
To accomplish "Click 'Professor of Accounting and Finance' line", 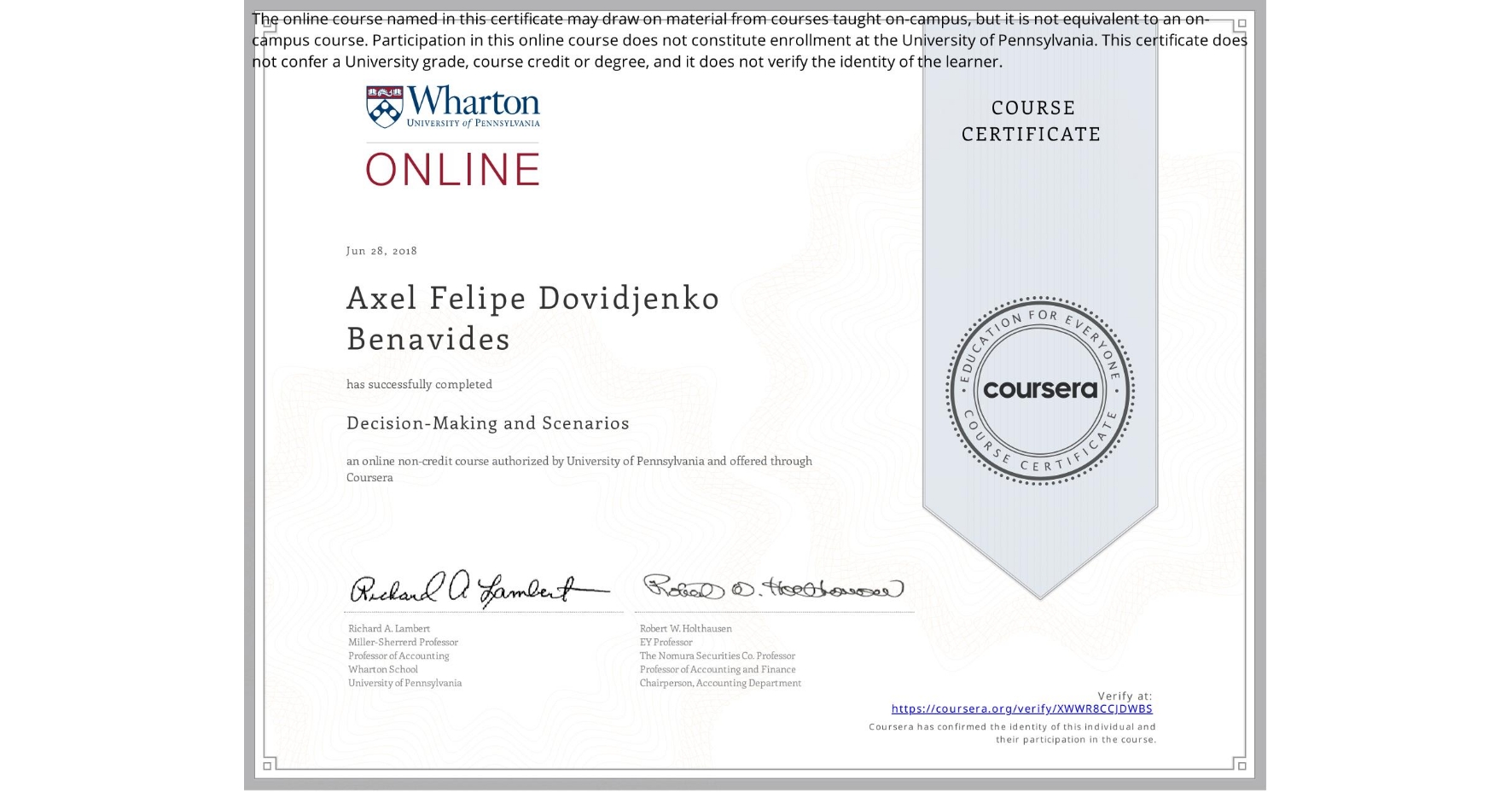I will [x=718, y=670].
